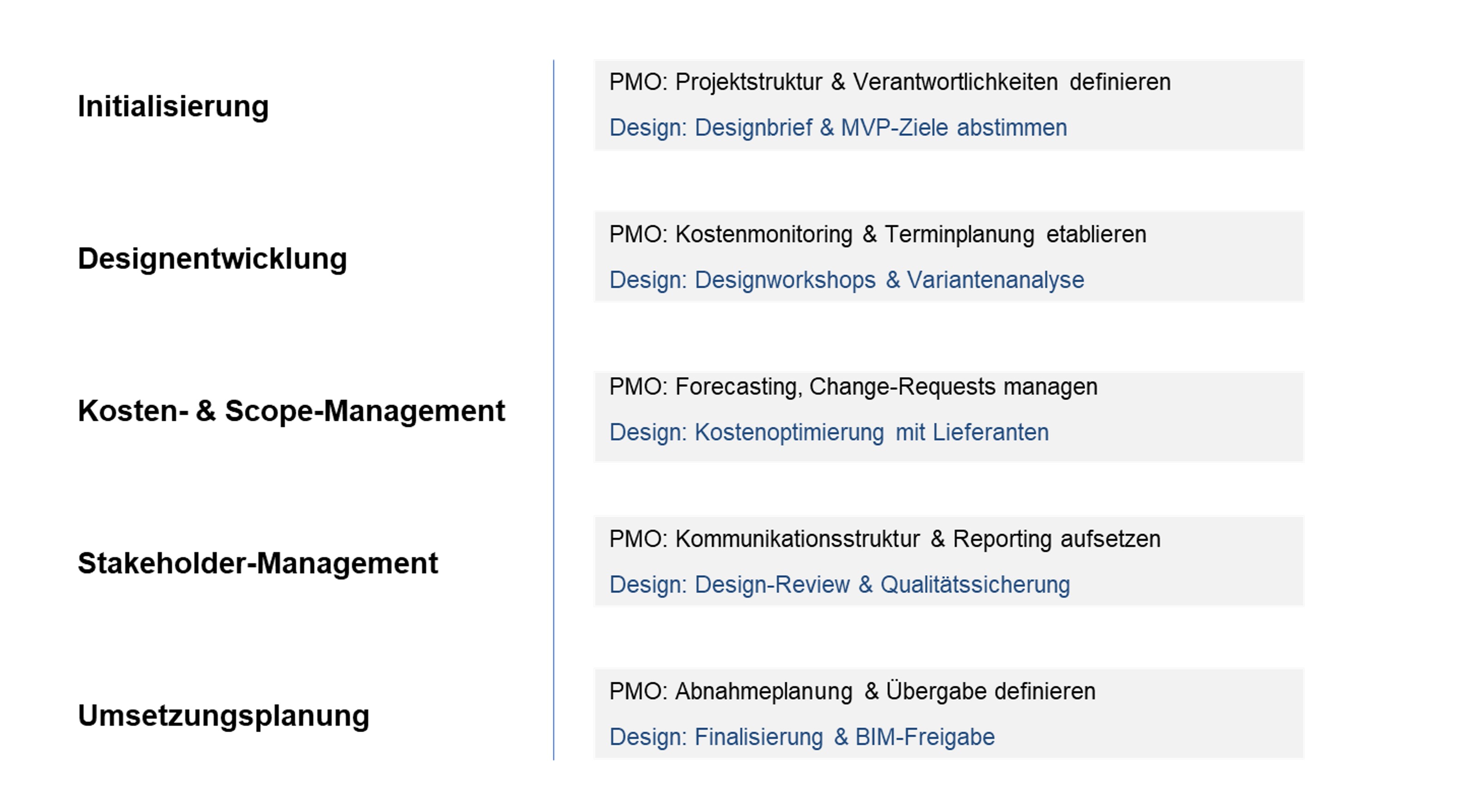Click PMO: Projektstruktur & Verantwortlichkeiten definieren text
The width and height of the screenshot is (1464, 812).
click(890, 82)
